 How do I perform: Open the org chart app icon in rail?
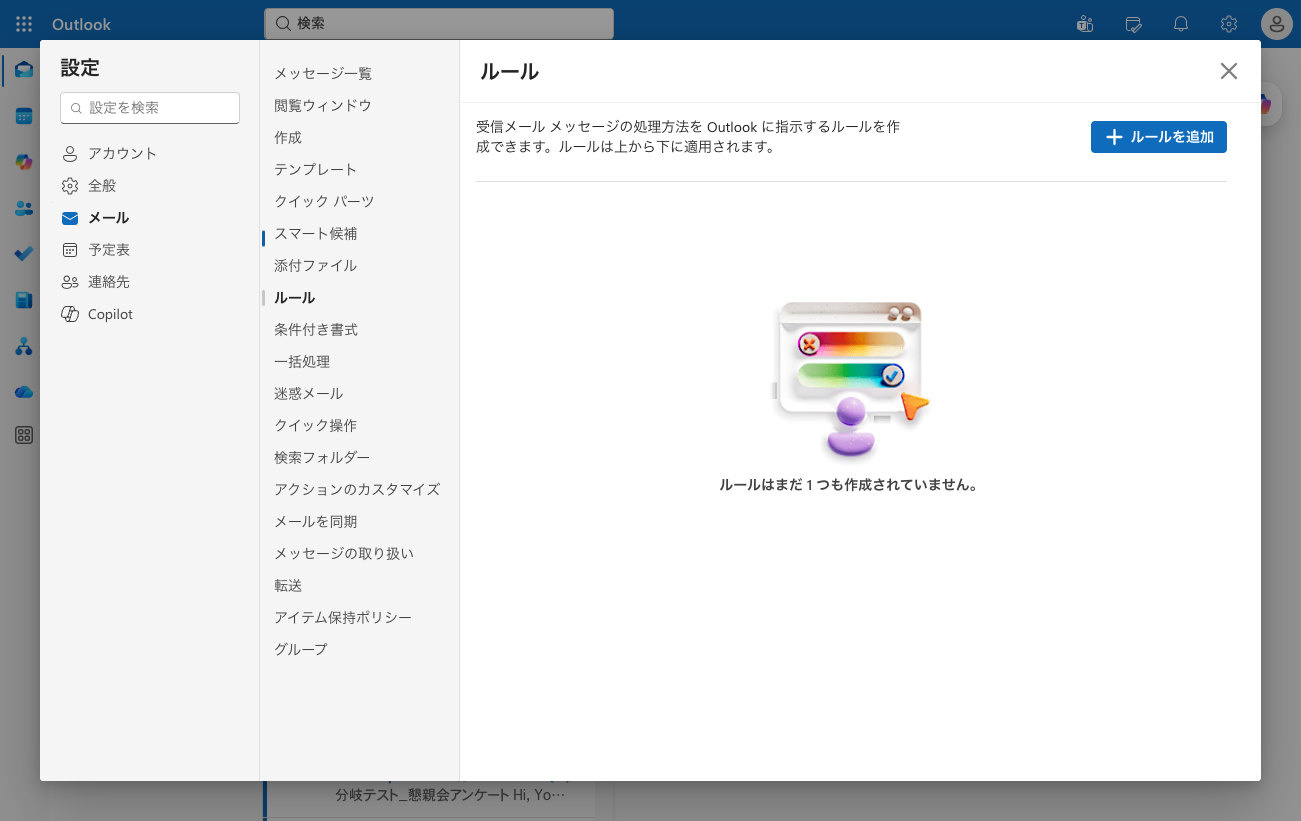tap(24, 346)
